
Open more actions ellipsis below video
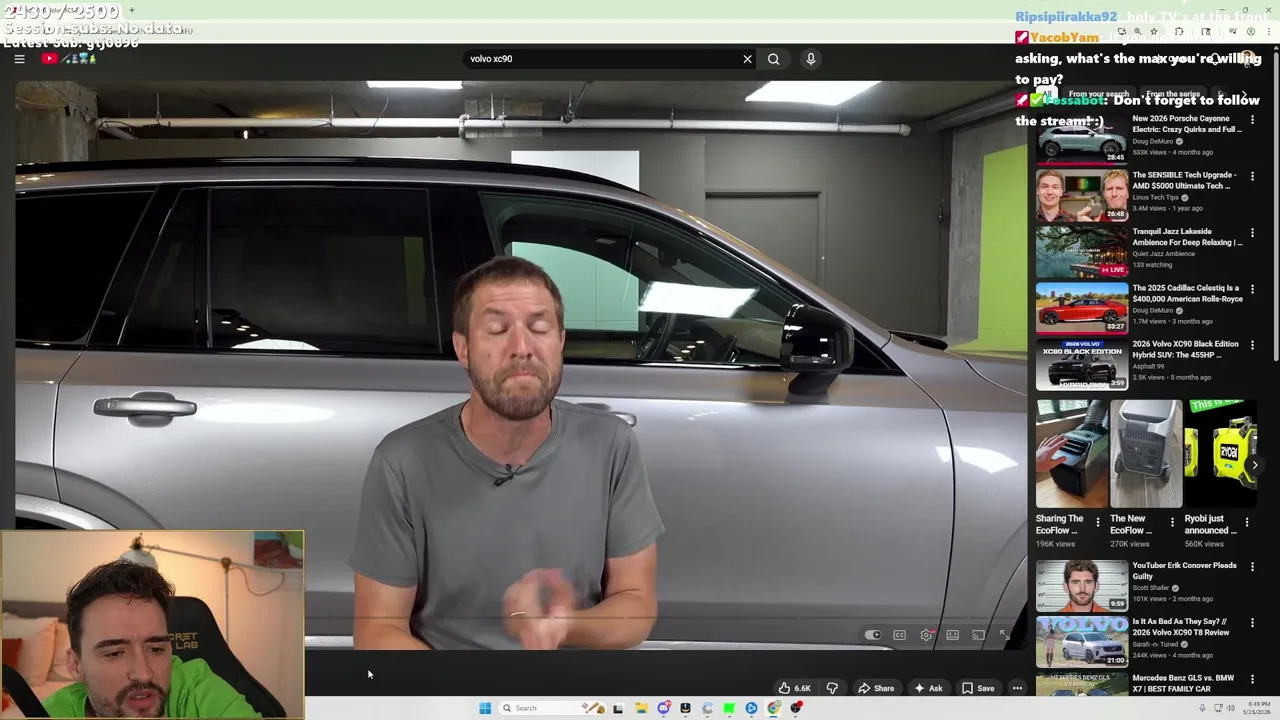1017,688
